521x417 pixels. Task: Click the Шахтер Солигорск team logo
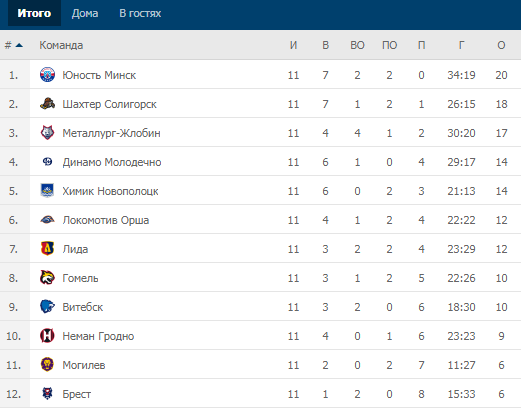point(47,104)
